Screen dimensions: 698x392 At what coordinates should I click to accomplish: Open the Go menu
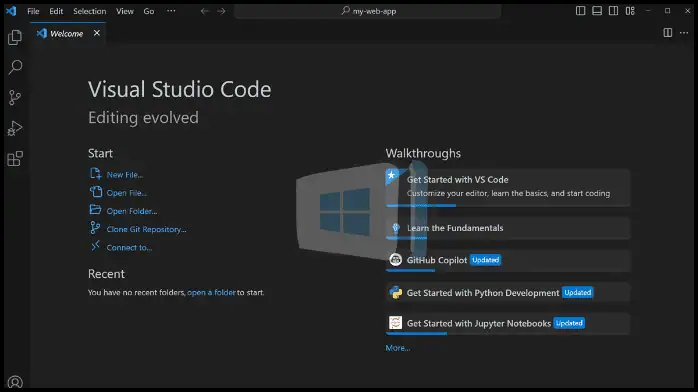(x=149, y=11)
